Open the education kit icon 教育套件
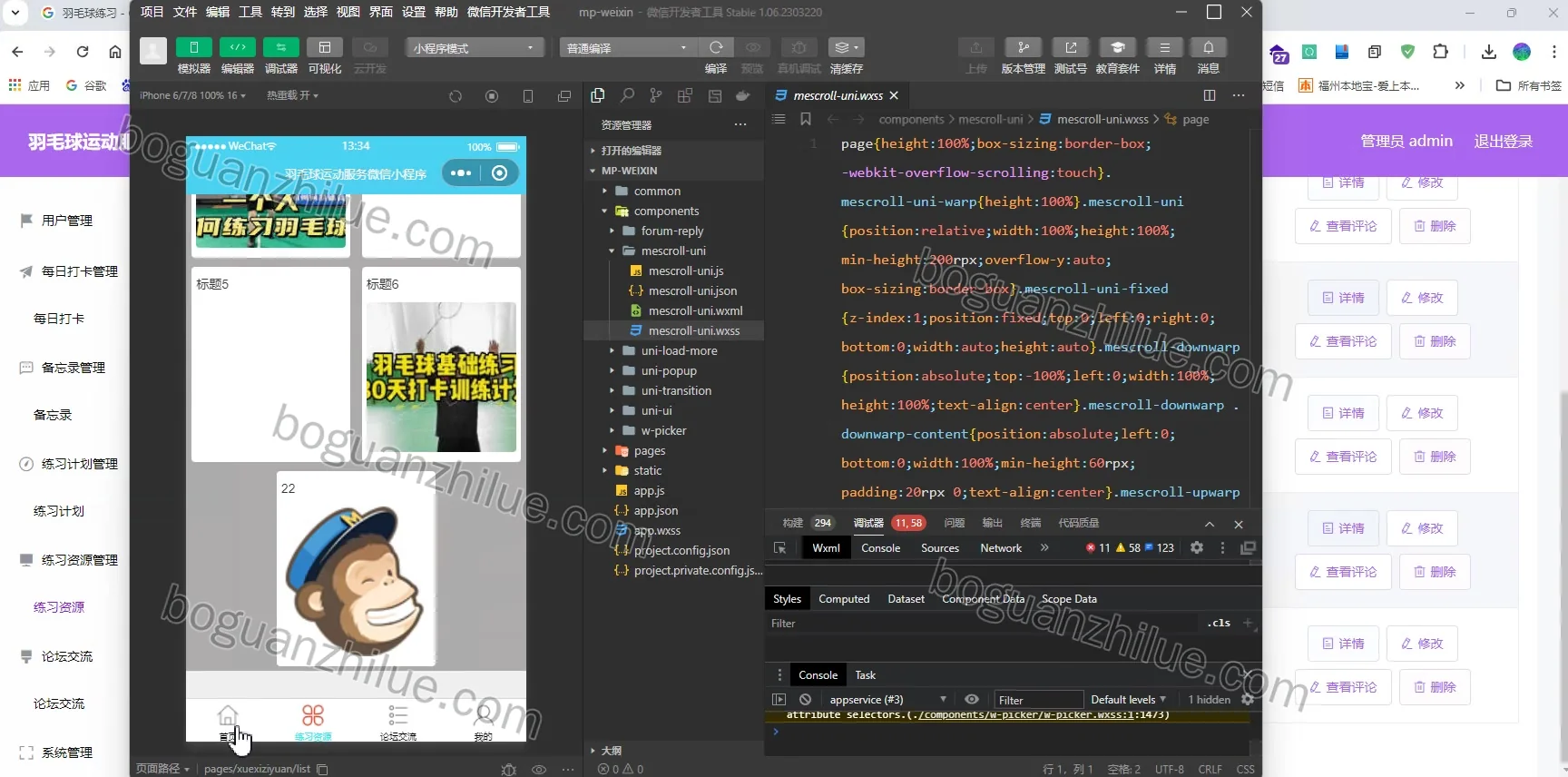 (1117, 47)
